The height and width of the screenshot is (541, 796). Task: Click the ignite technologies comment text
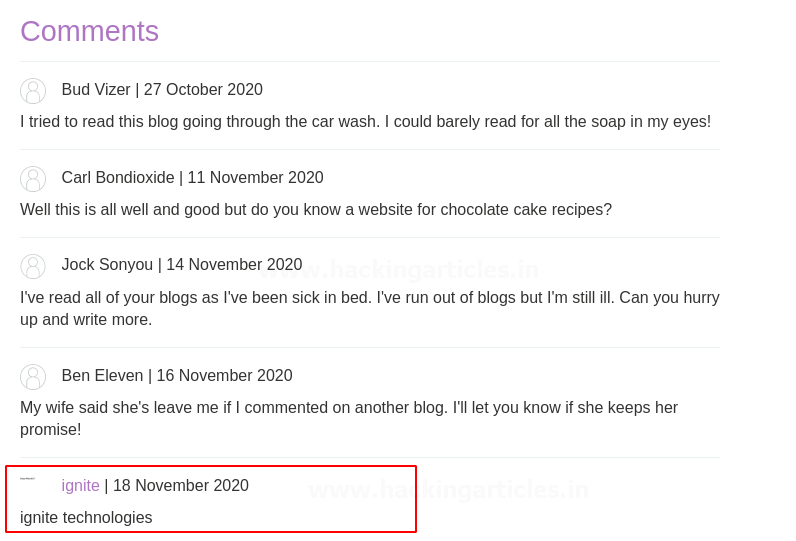tap(86, 518)
